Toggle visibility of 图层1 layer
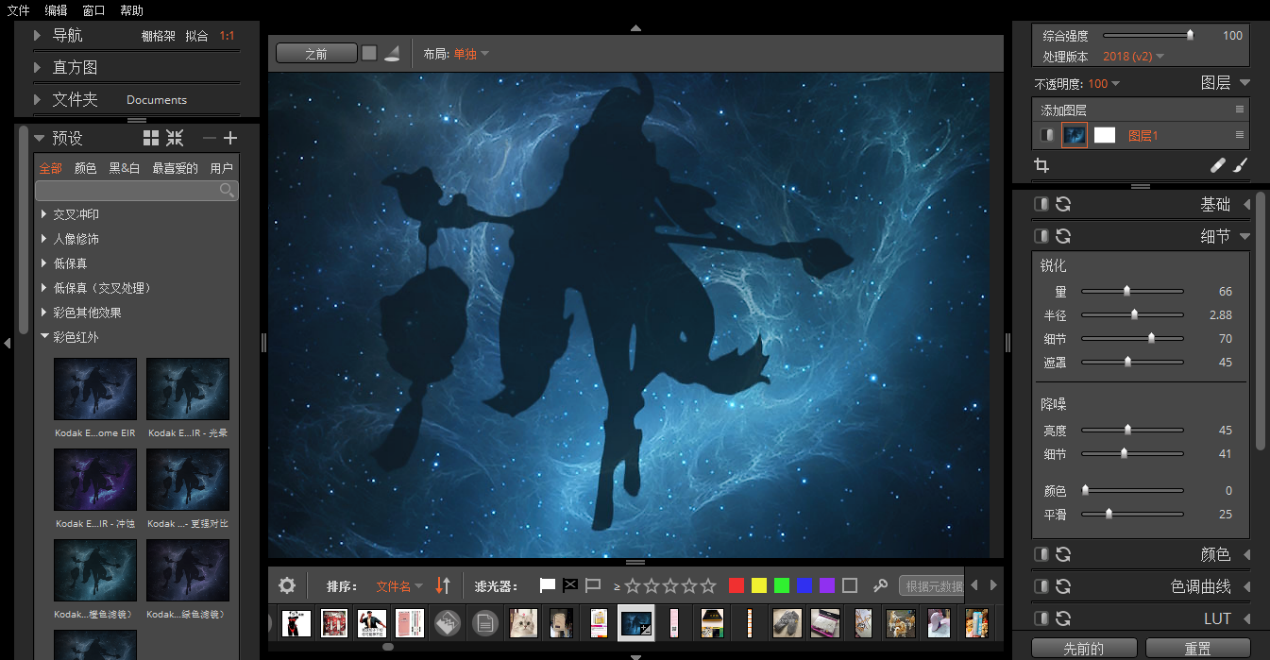Image resolution: width=1270 pixels, height=660 pixels. point(1047,135)
